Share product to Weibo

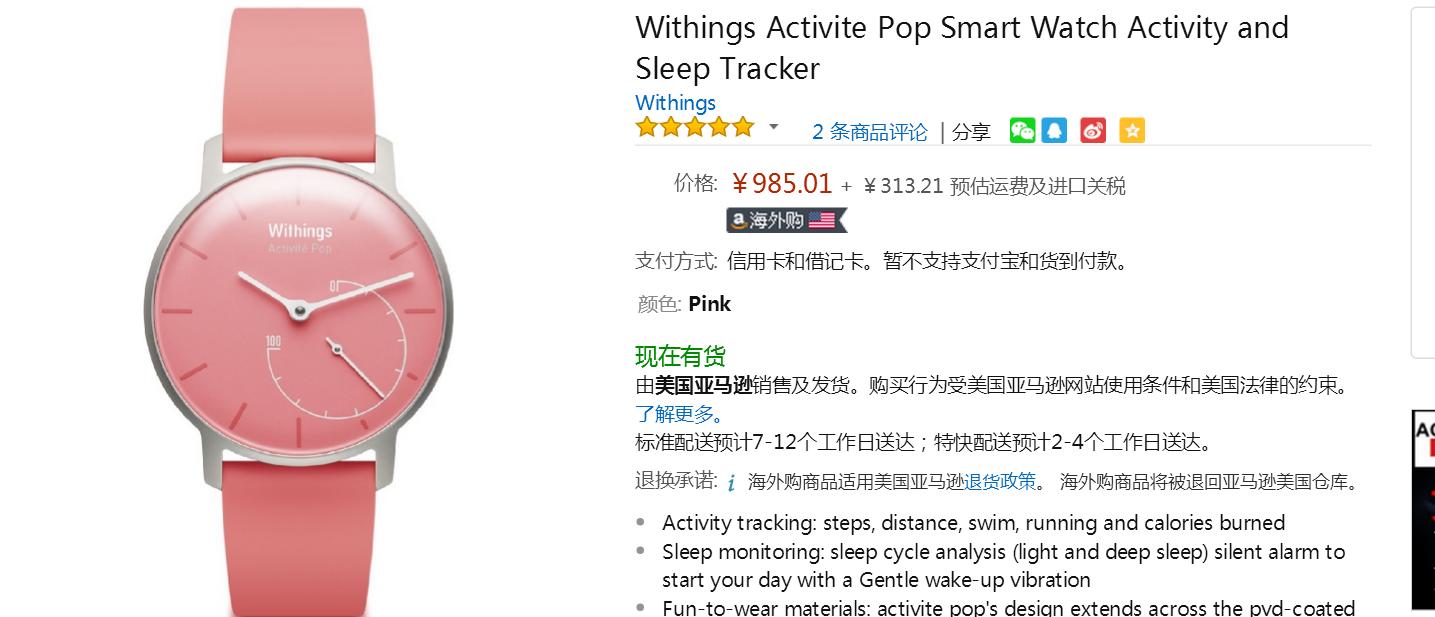point(1093,130)
